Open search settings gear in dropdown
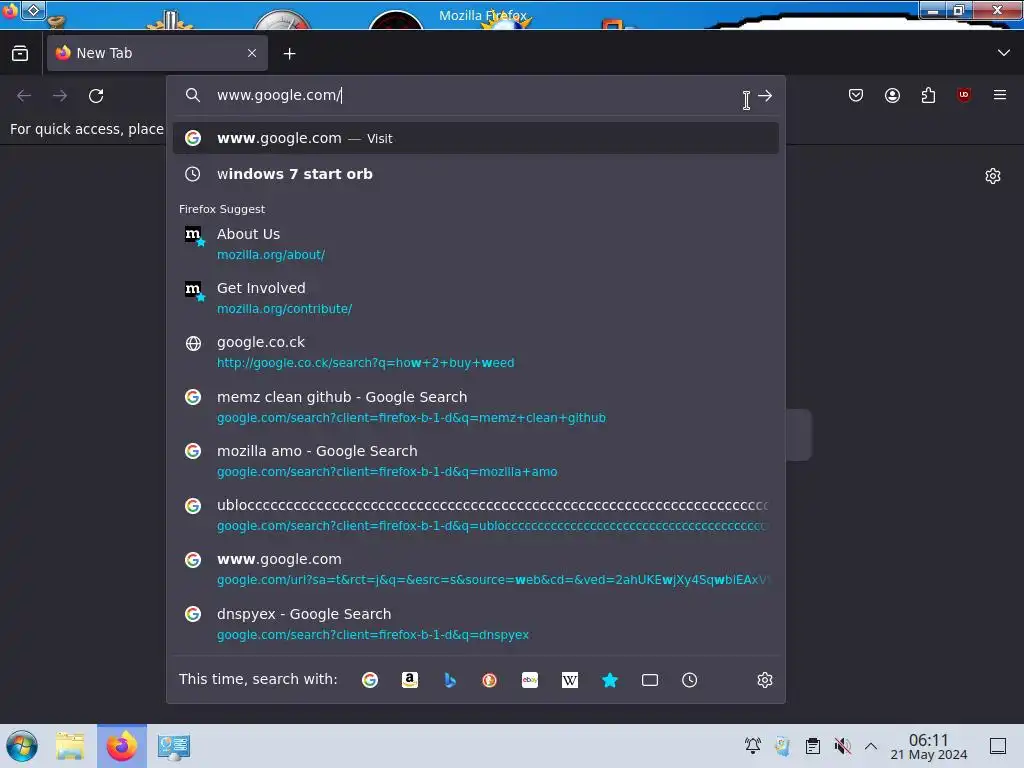Image resolution: width=1024 pixels, height=768 pixels. (765, 680)
